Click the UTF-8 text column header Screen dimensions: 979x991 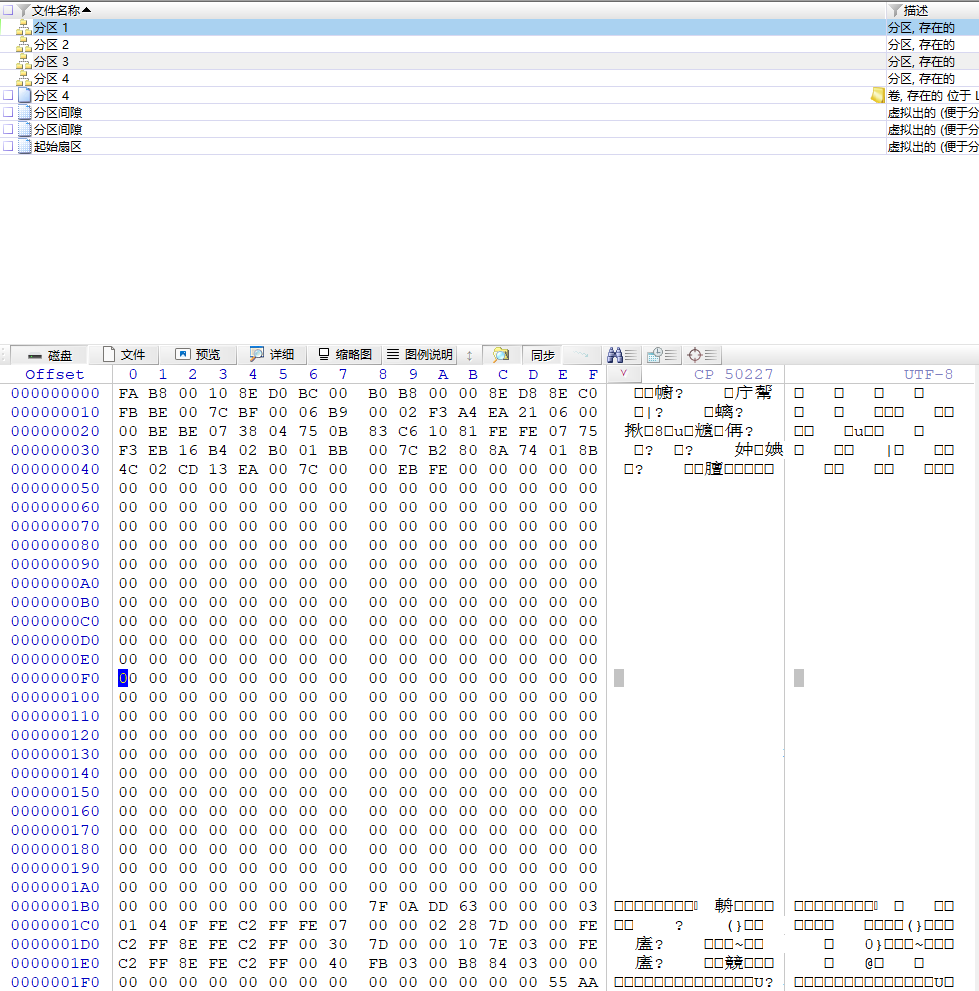pos(928,374)
